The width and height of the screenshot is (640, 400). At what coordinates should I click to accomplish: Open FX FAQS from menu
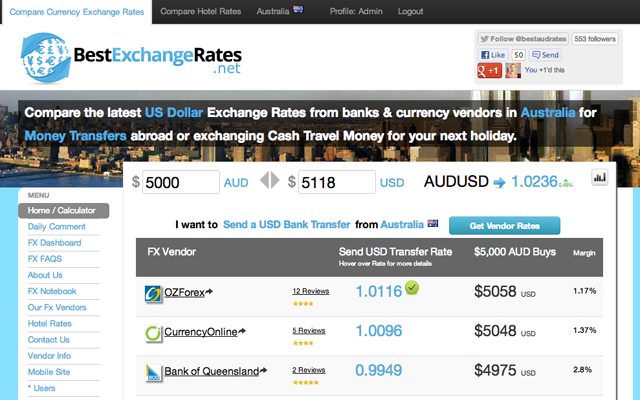45,259
